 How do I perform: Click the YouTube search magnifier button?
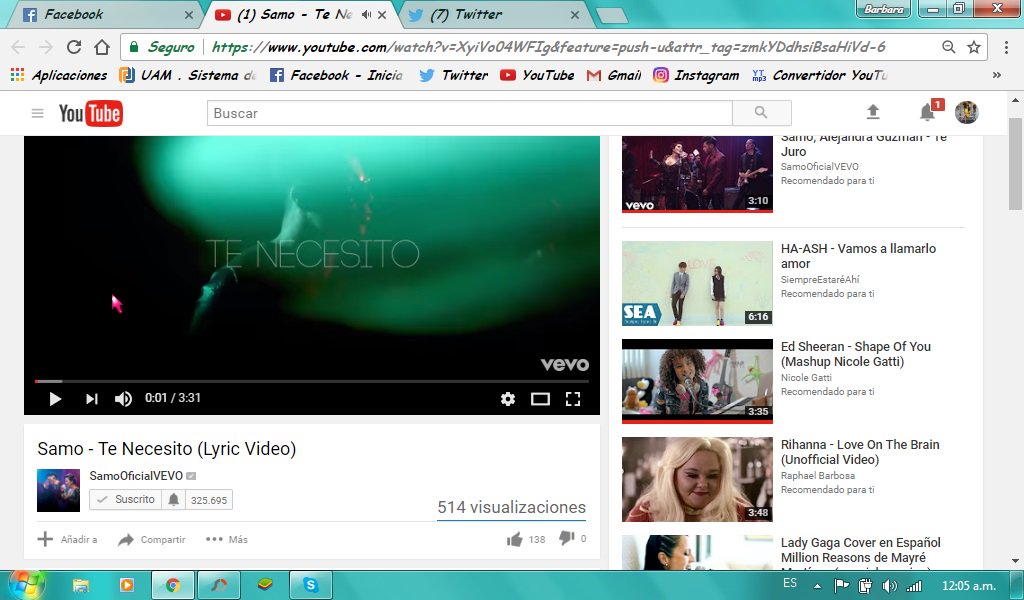click(x=761, y=113)
